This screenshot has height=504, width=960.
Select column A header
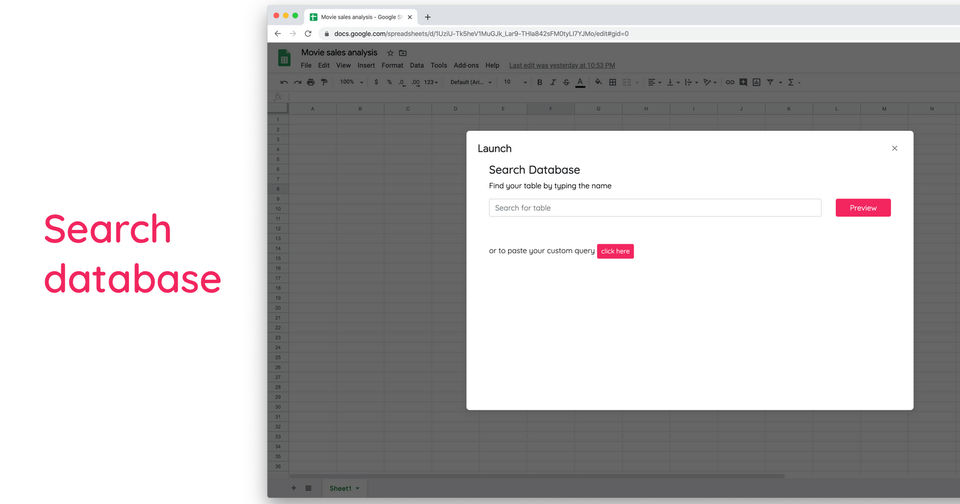click(x=312, y=108)
